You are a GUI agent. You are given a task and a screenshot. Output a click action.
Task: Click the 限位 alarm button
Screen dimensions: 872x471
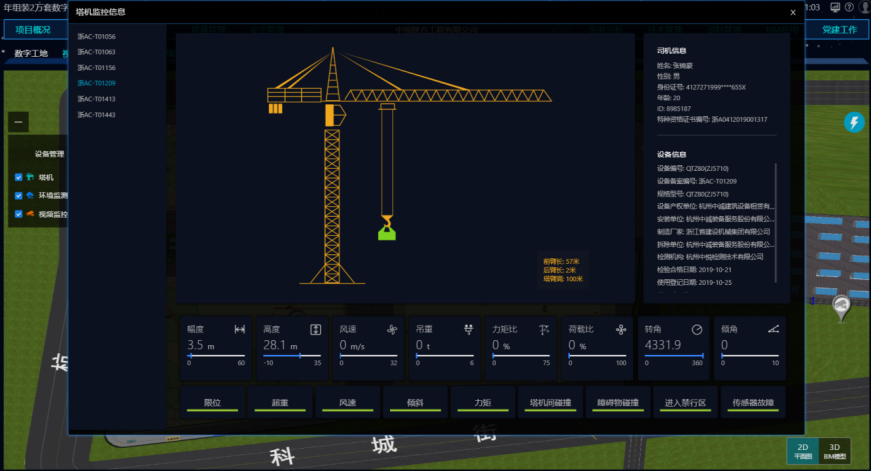212,403
